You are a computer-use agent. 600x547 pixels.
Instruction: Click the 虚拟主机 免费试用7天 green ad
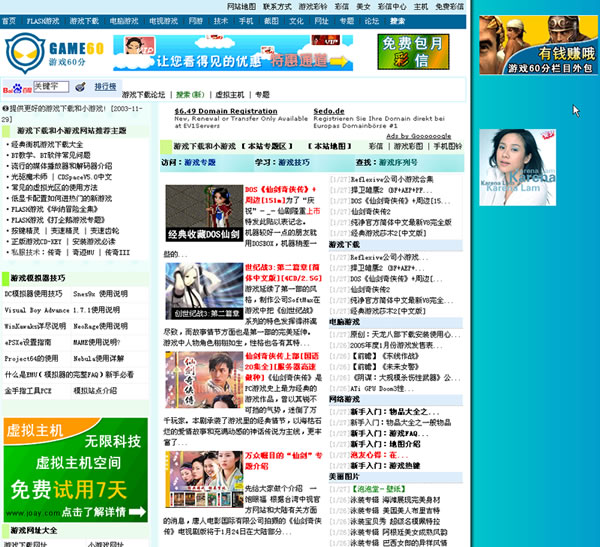click(x=76, y=470)
